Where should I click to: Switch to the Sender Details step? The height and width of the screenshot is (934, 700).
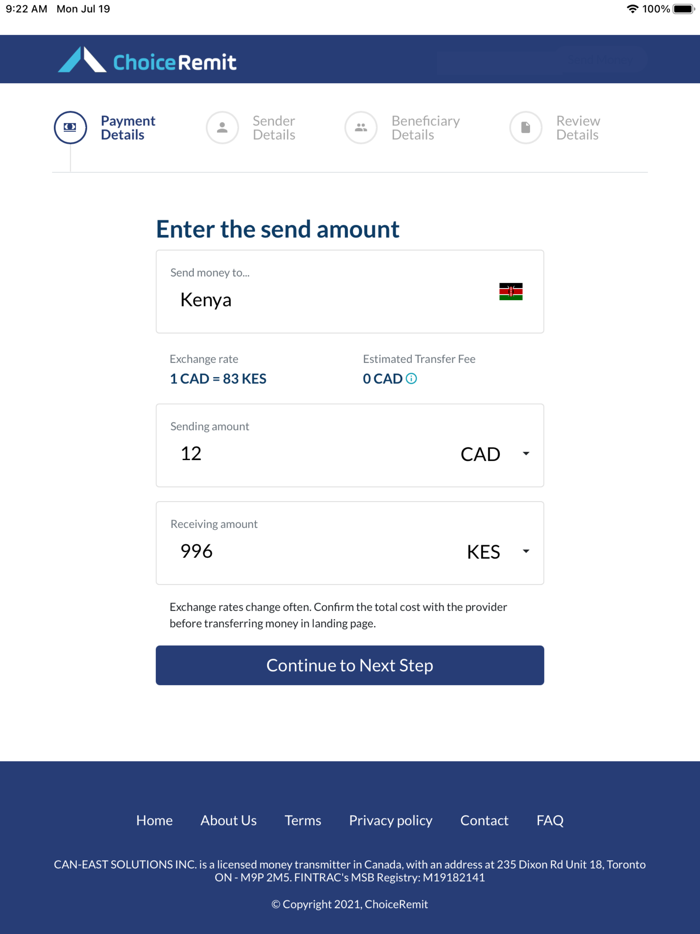[273, 128]
